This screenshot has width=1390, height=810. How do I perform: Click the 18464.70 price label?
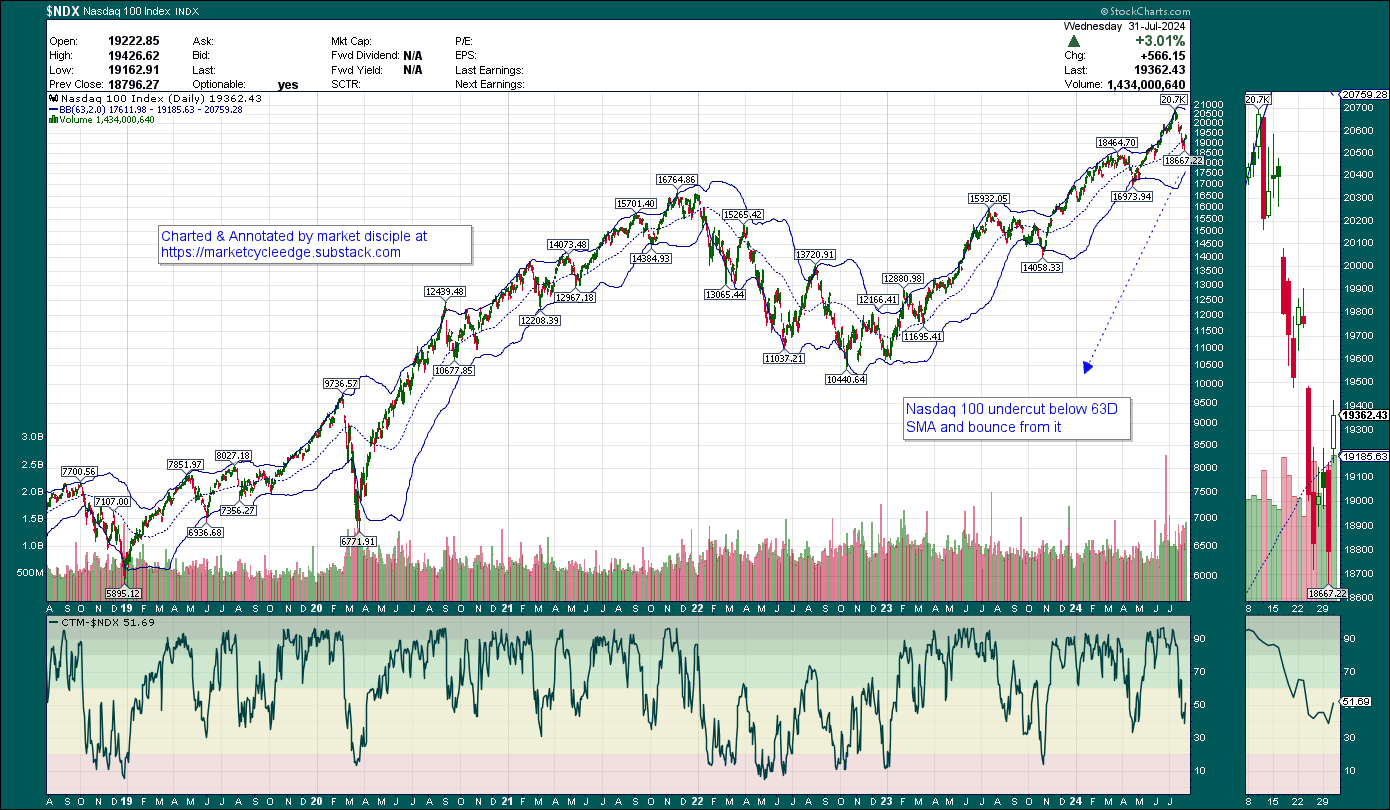pyautogui.click(x=1116, y=142)
